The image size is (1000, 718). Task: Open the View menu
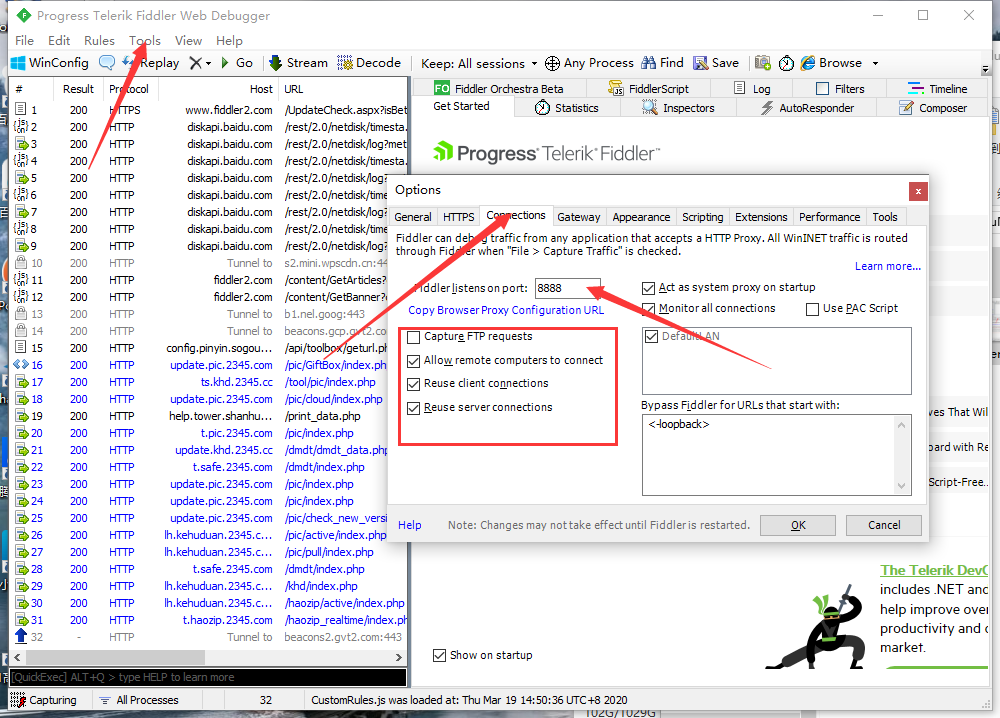point(188,40)
